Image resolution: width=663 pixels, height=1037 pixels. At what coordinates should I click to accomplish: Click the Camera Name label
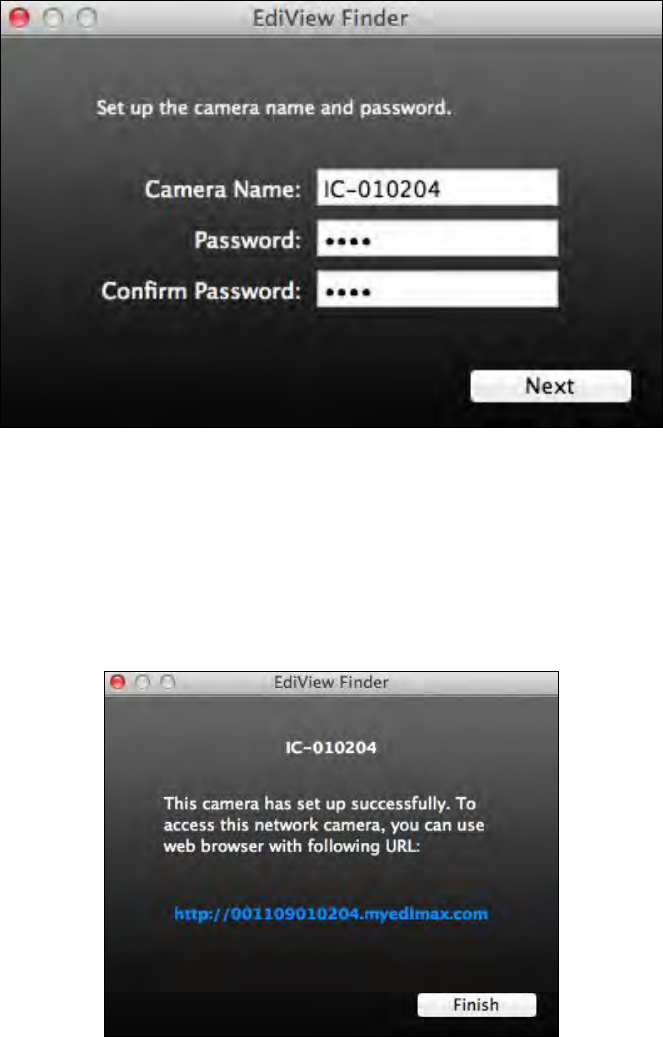[223, 190]
